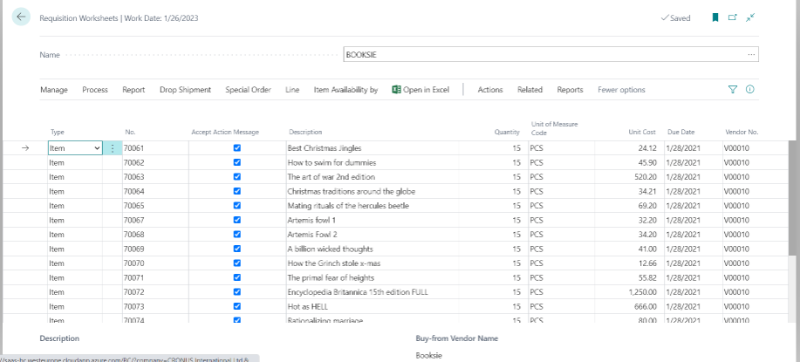Click item number 70072 cell
Image resolution: width=800 pixels, height=362 pixels.
[x=156, y=292]
